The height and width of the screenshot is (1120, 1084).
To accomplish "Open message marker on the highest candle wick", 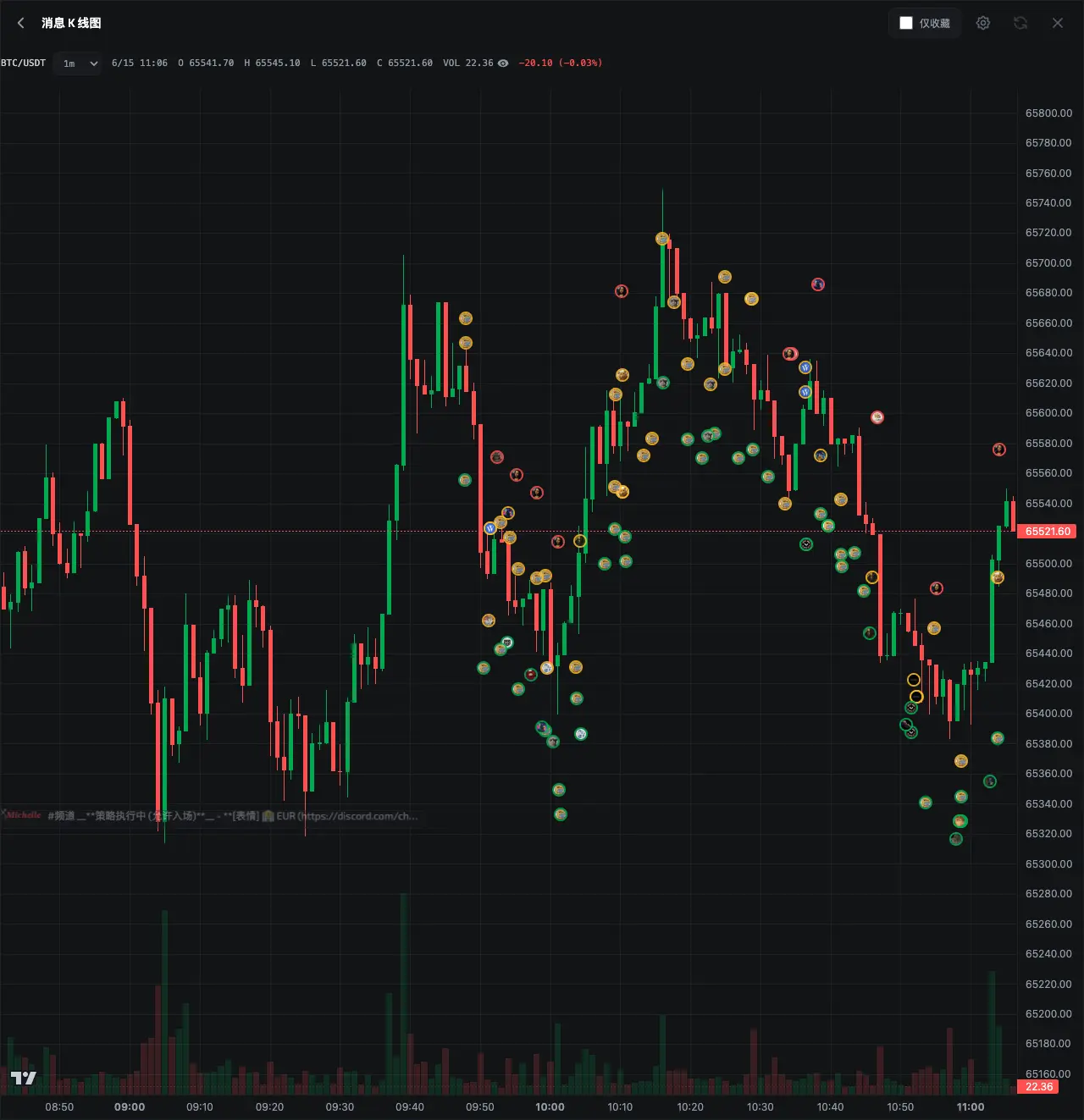I will click(662, 239).
